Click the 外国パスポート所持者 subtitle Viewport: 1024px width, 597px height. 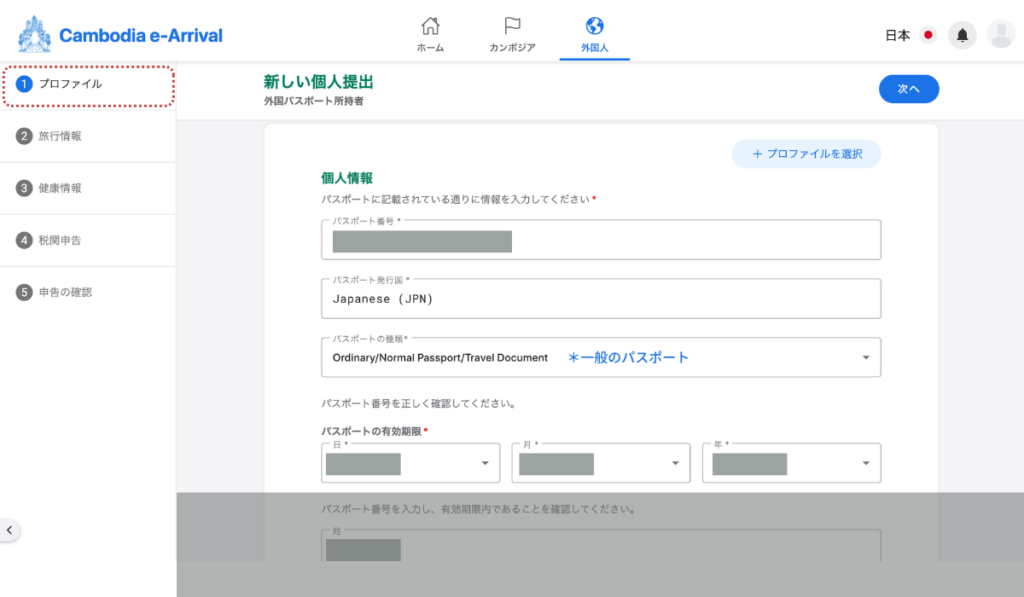coord(313,101)
